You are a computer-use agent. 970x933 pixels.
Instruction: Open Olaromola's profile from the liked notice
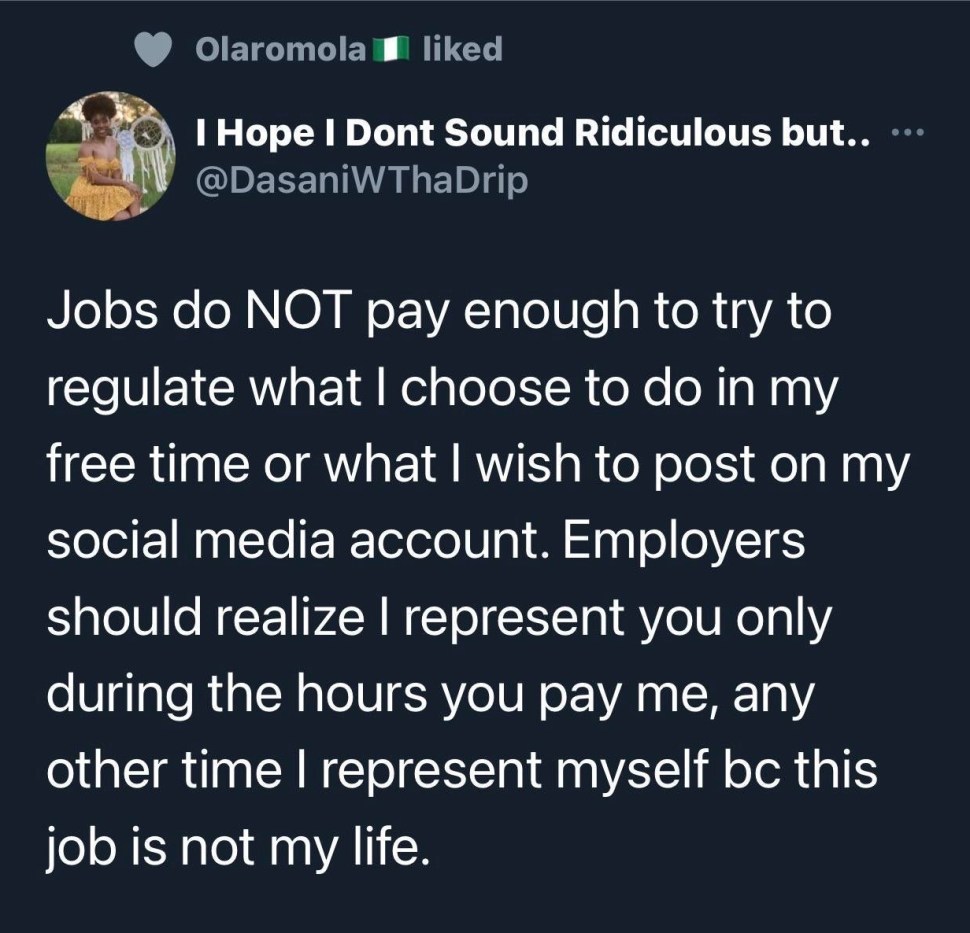point(281,49)
